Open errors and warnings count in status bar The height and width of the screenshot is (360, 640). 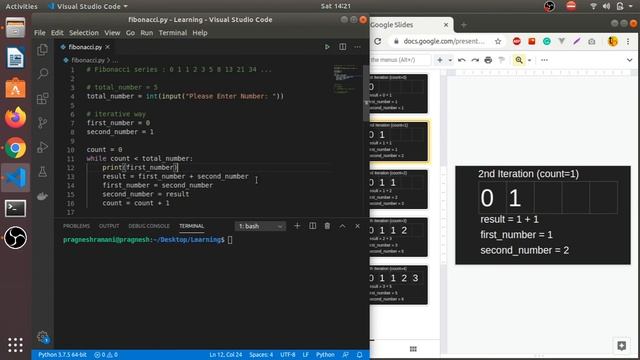(x=106, y=355)
